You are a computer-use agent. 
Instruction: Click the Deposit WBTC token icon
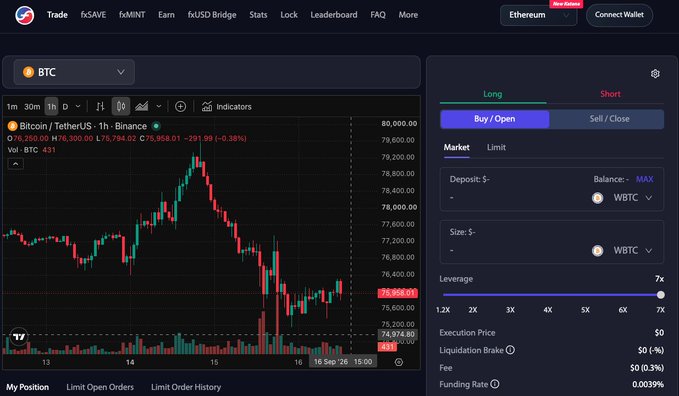(x=598, y=198)
